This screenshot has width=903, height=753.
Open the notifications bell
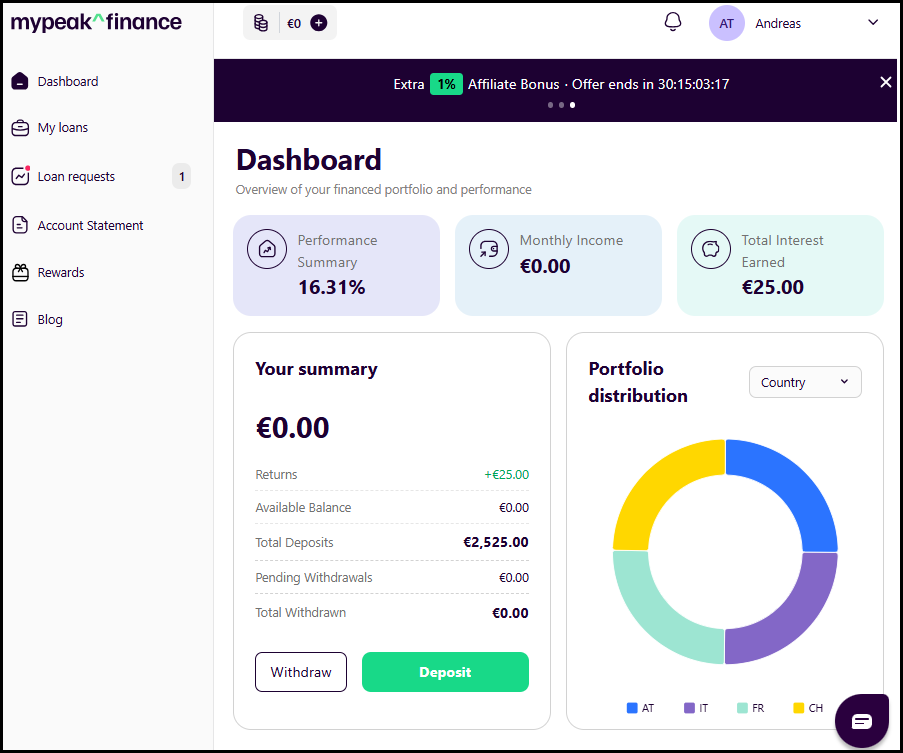(x=672, y=22)
